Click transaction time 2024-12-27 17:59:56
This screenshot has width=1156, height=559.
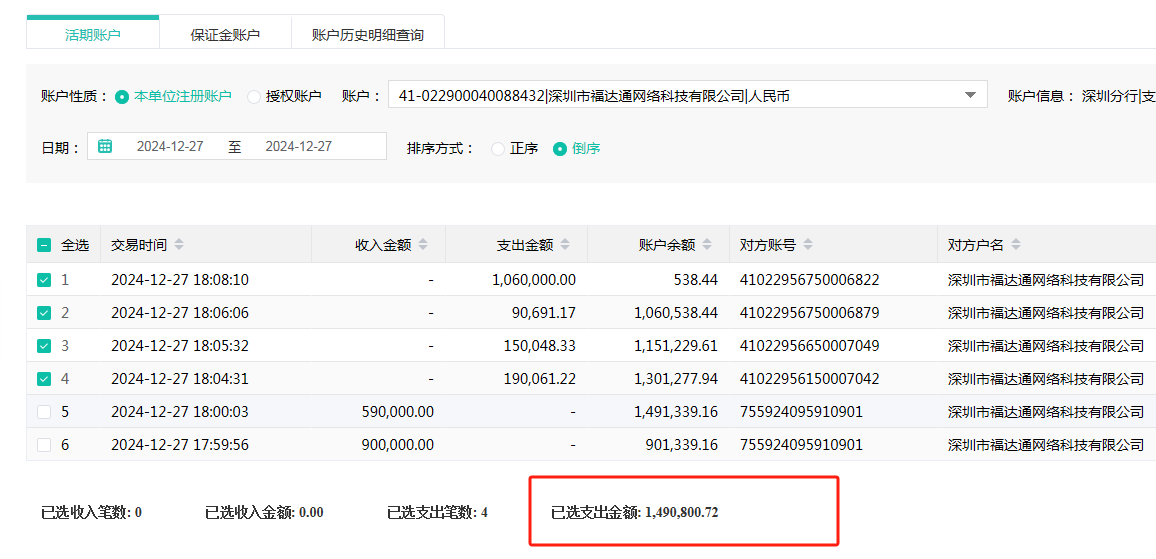click(180, 445)
